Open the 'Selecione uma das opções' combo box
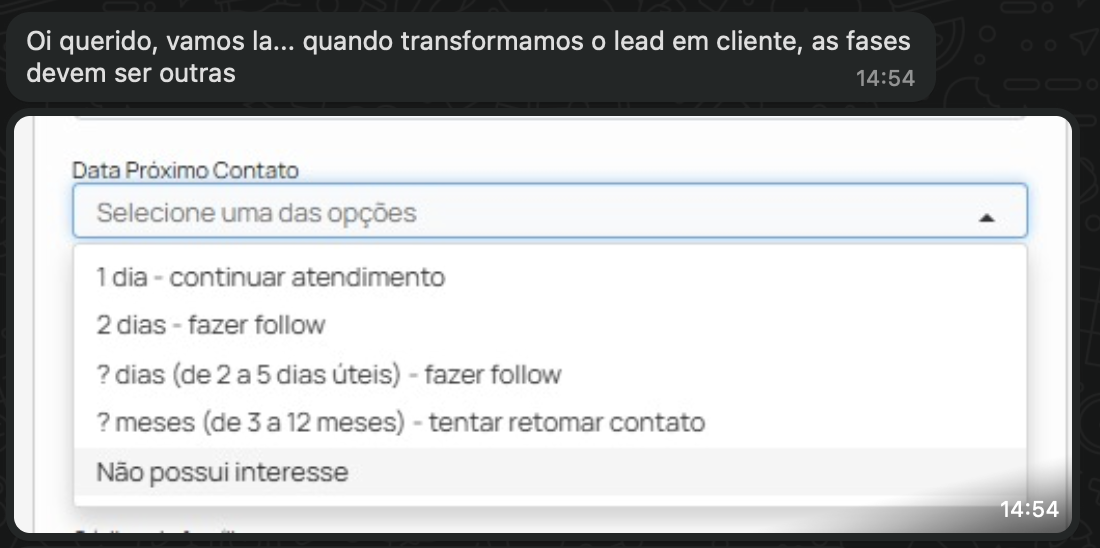 point(500,212)
